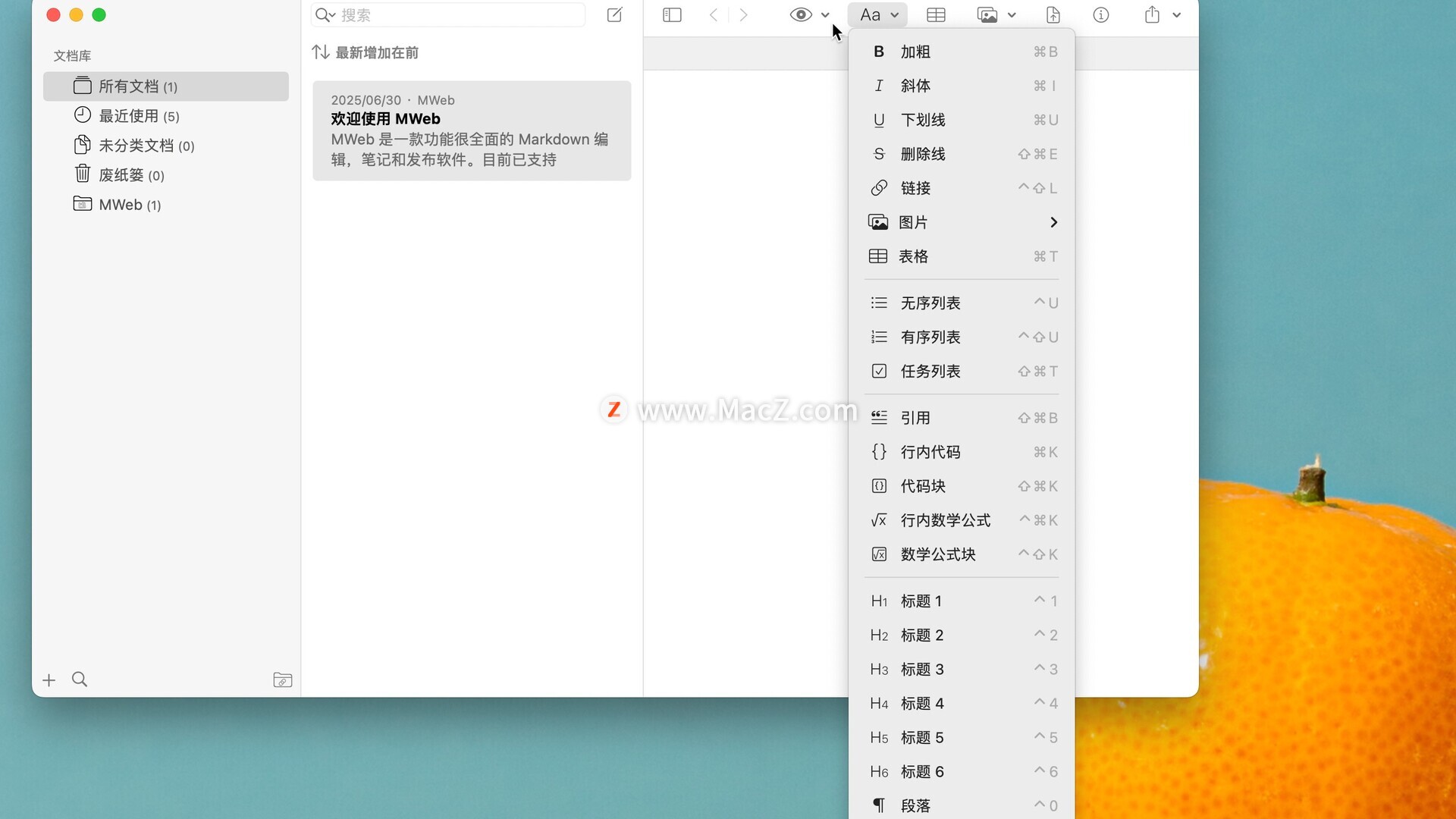
Task: Close the Aa format menu button
Action: tap(877, 14)
